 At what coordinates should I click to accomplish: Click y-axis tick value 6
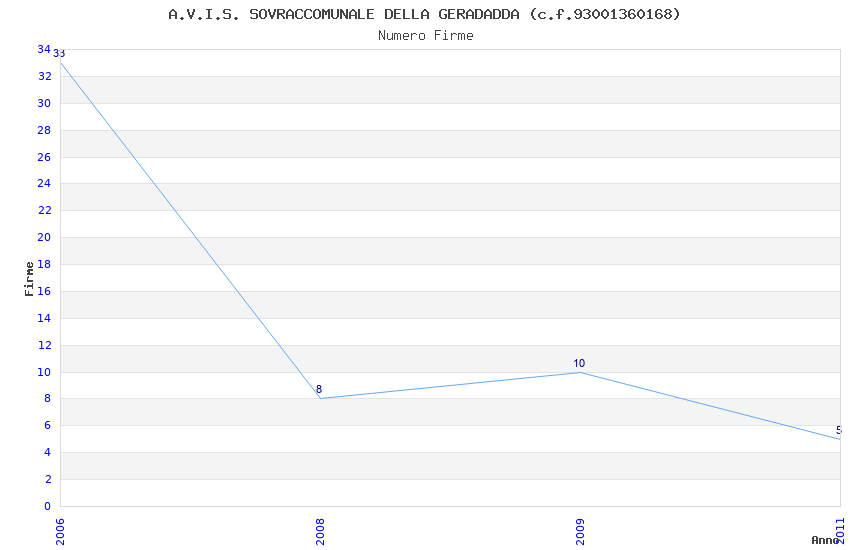tap(48, 425)
